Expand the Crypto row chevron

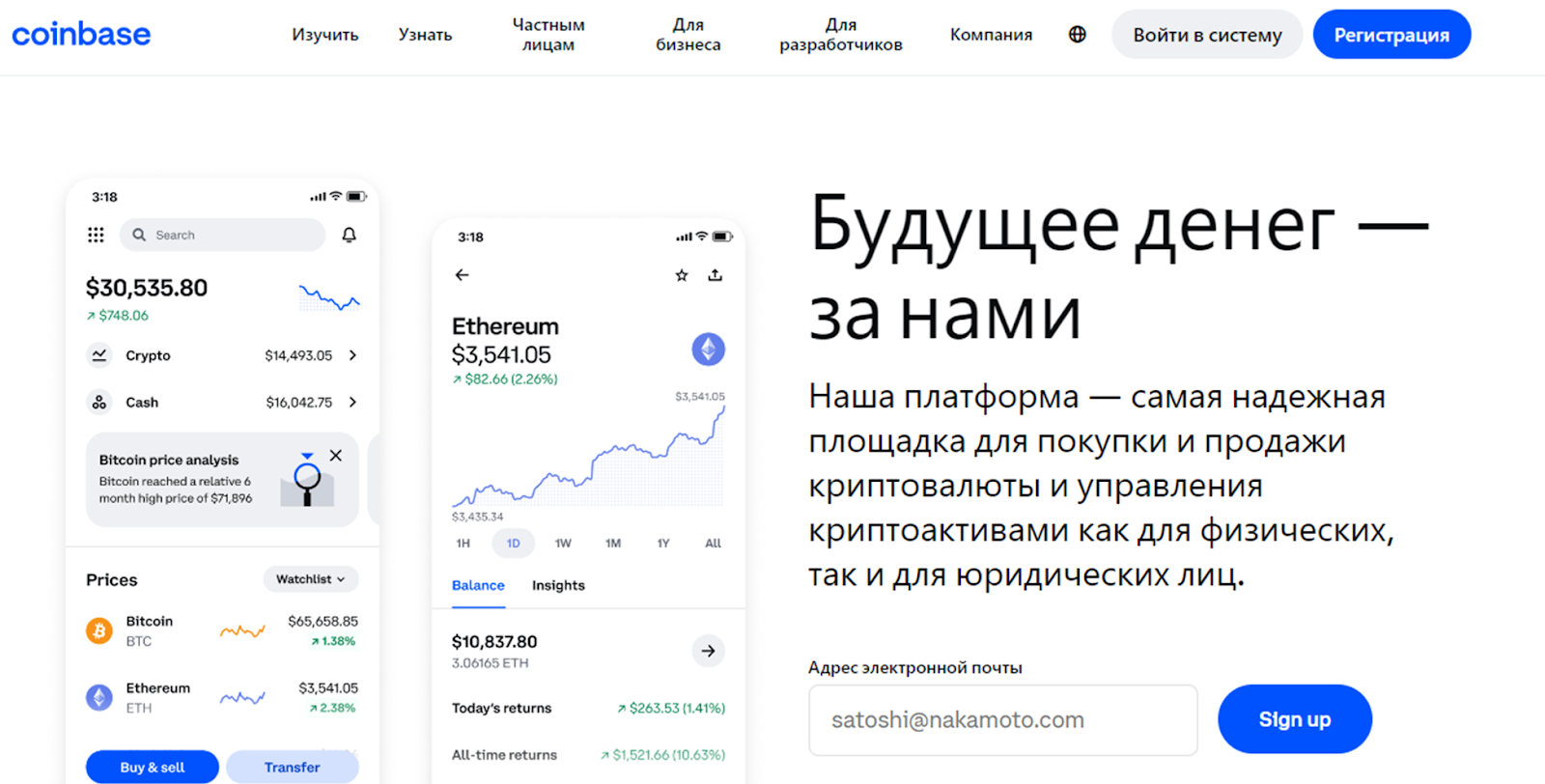pos(352,355)
